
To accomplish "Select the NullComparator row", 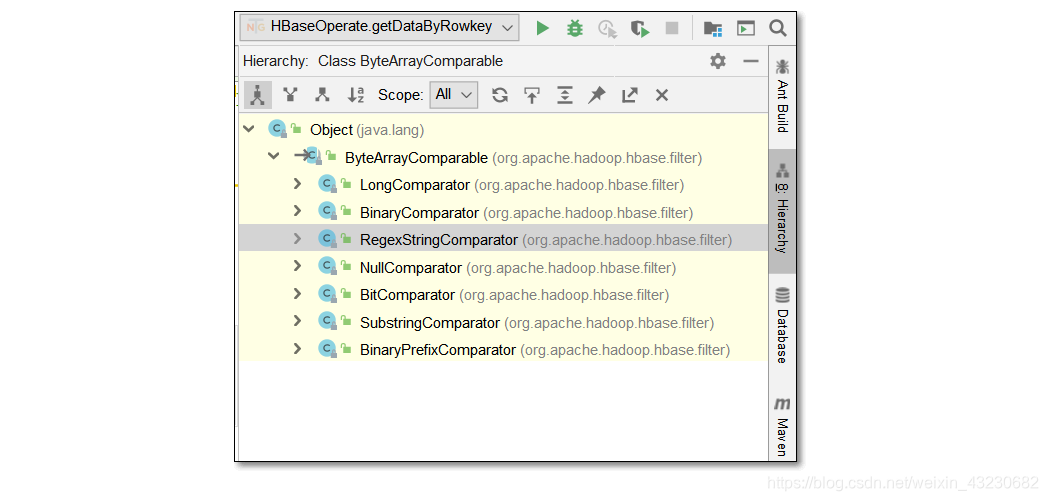I will 503,267.
